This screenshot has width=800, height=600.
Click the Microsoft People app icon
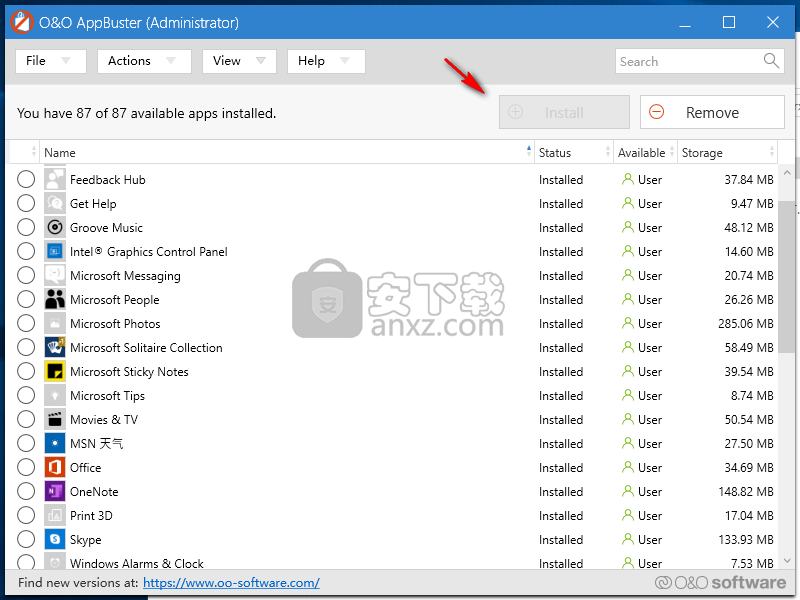tap(55, 299)
